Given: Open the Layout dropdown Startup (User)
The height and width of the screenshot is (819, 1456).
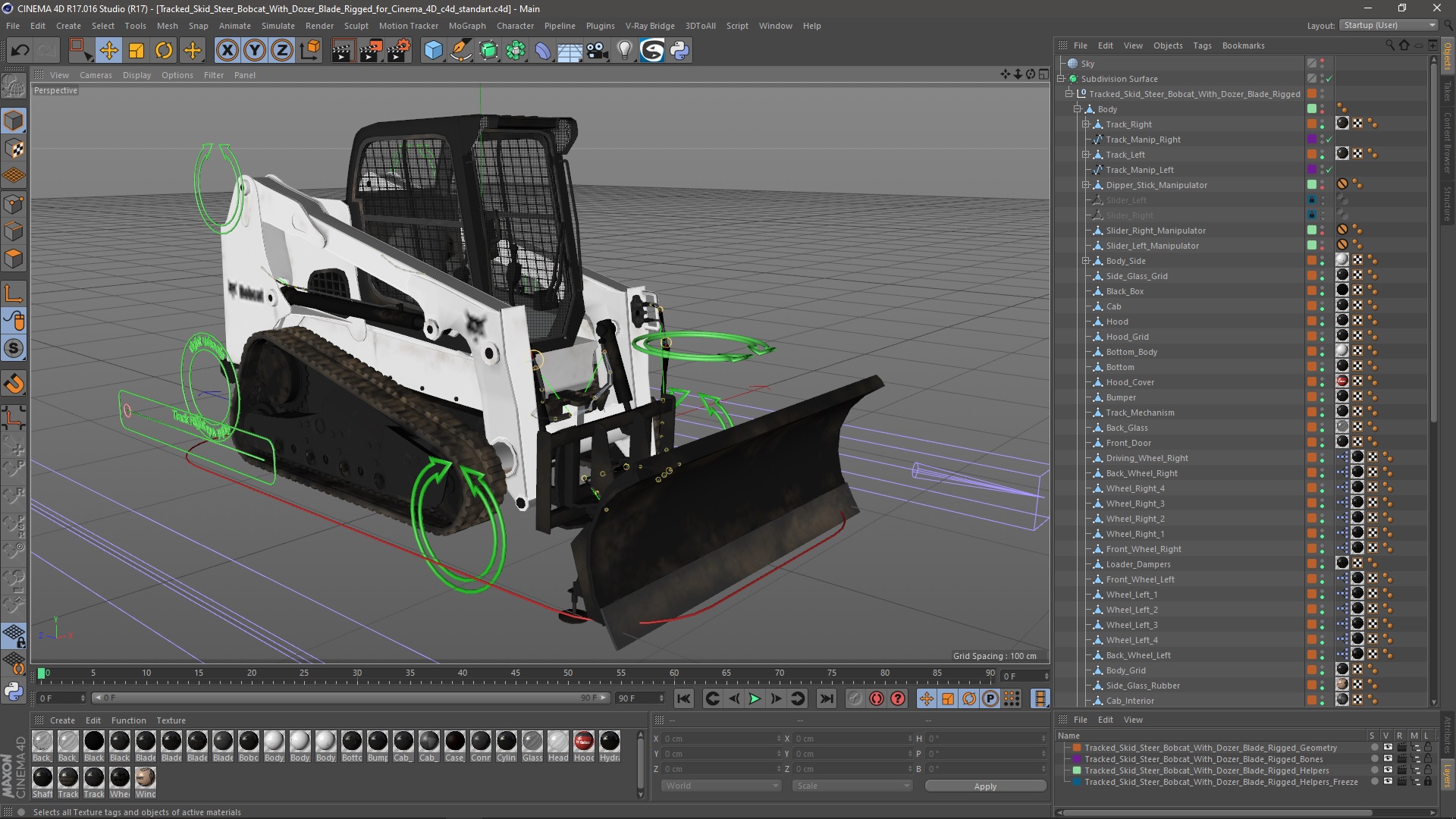Looking at the screenshot, I should (1389, 25).
